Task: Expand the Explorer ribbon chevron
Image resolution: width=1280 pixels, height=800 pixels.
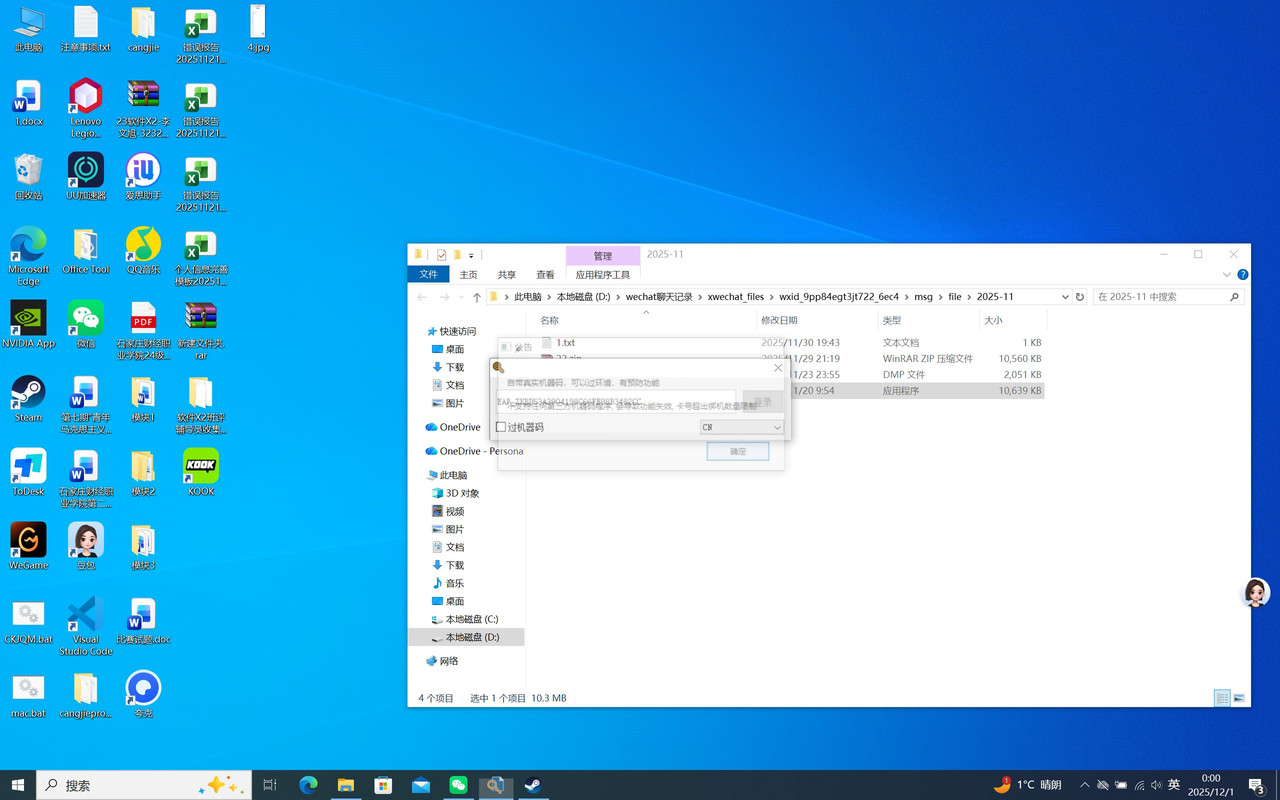Action: [1227, 274]
